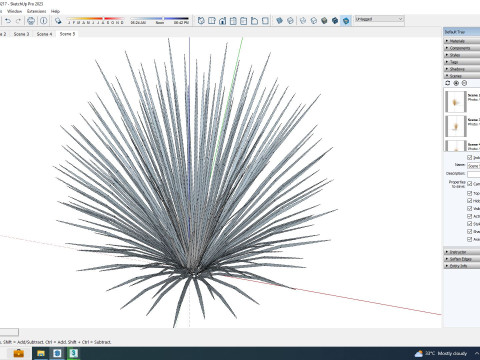Open the Extensions menu

(x=36, y=11)
